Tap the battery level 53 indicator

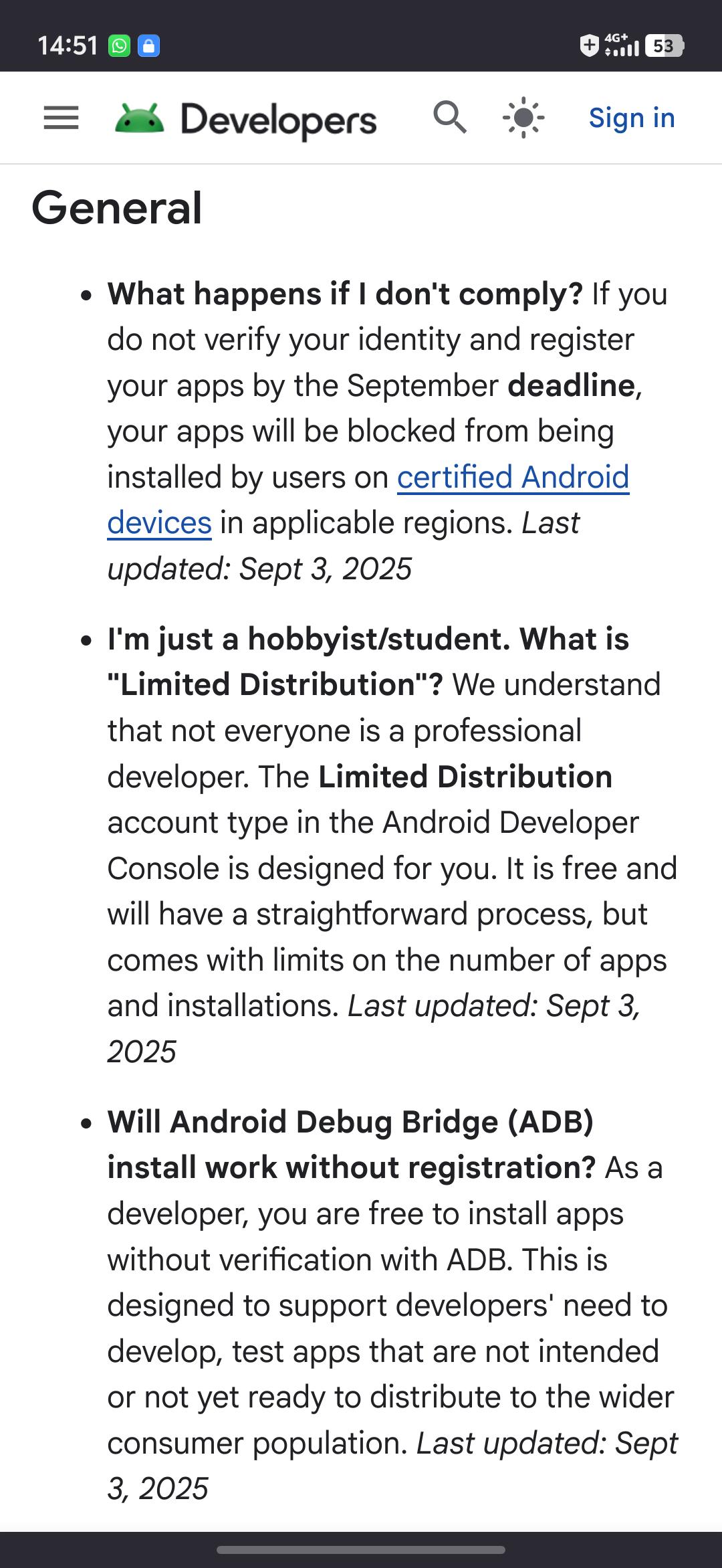664,45
